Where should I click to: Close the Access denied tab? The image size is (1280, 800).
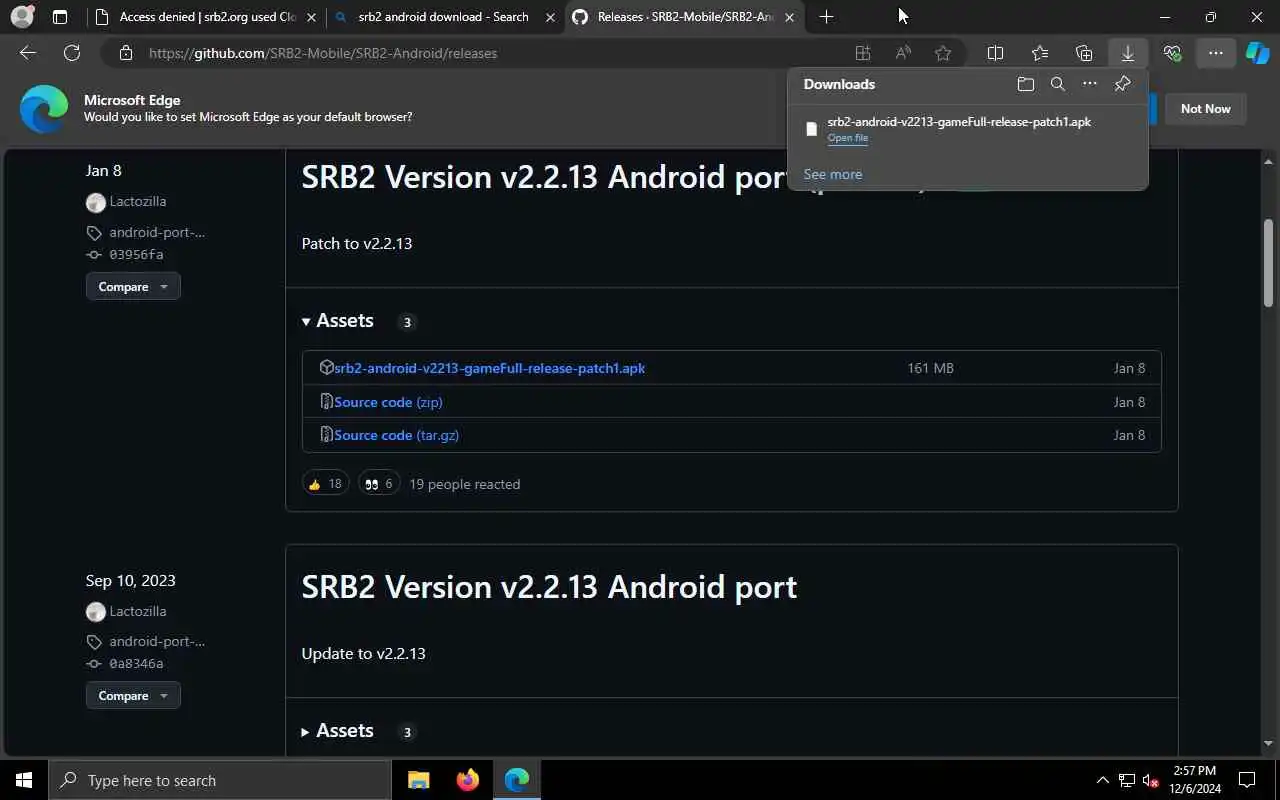point(311,17)
